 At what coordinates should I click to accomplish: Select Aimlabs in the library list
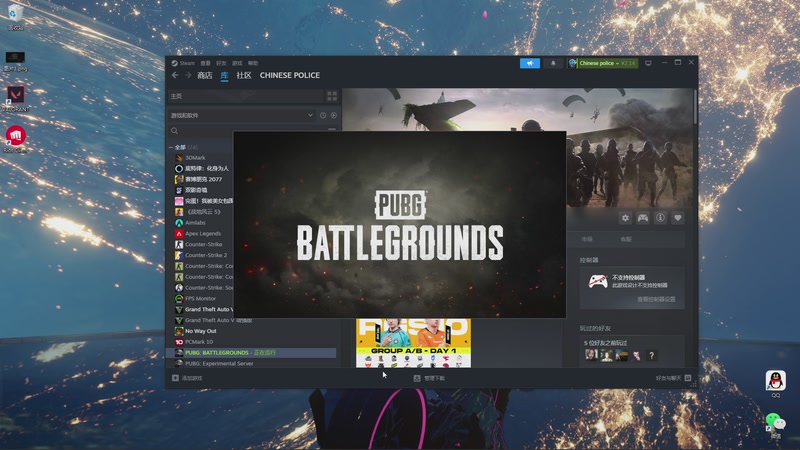coord(195,222)
